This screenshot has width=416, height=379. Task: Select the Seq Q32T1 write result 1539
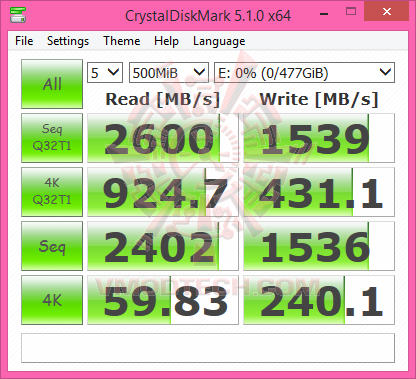click(x=319, y=138)
